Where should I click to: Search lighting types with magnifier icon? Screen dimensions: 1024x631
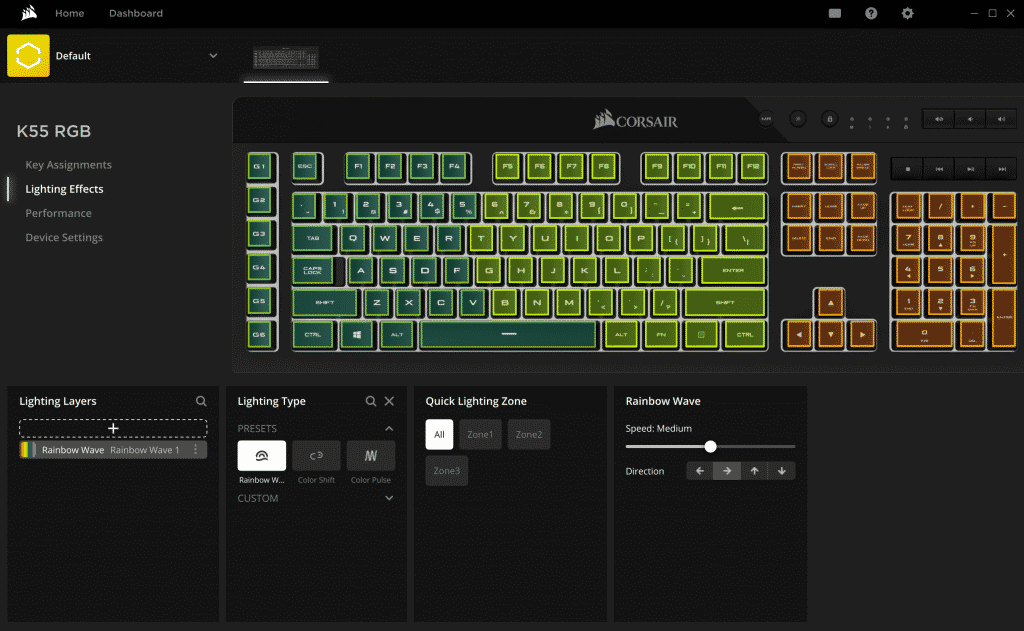pyautogui.click(x=371, y=401)
